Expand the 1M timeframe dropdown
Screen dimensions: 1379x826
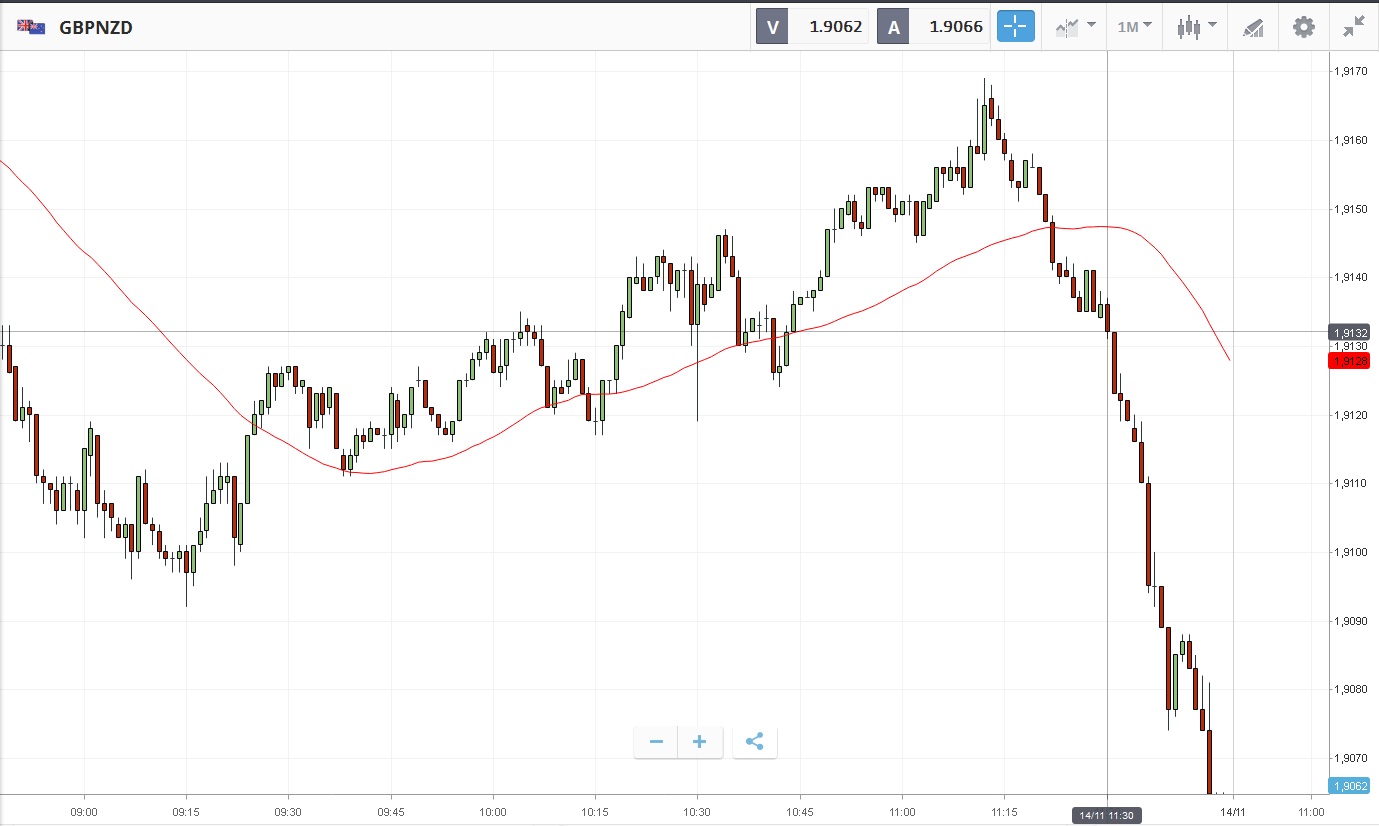point(1134,27)
